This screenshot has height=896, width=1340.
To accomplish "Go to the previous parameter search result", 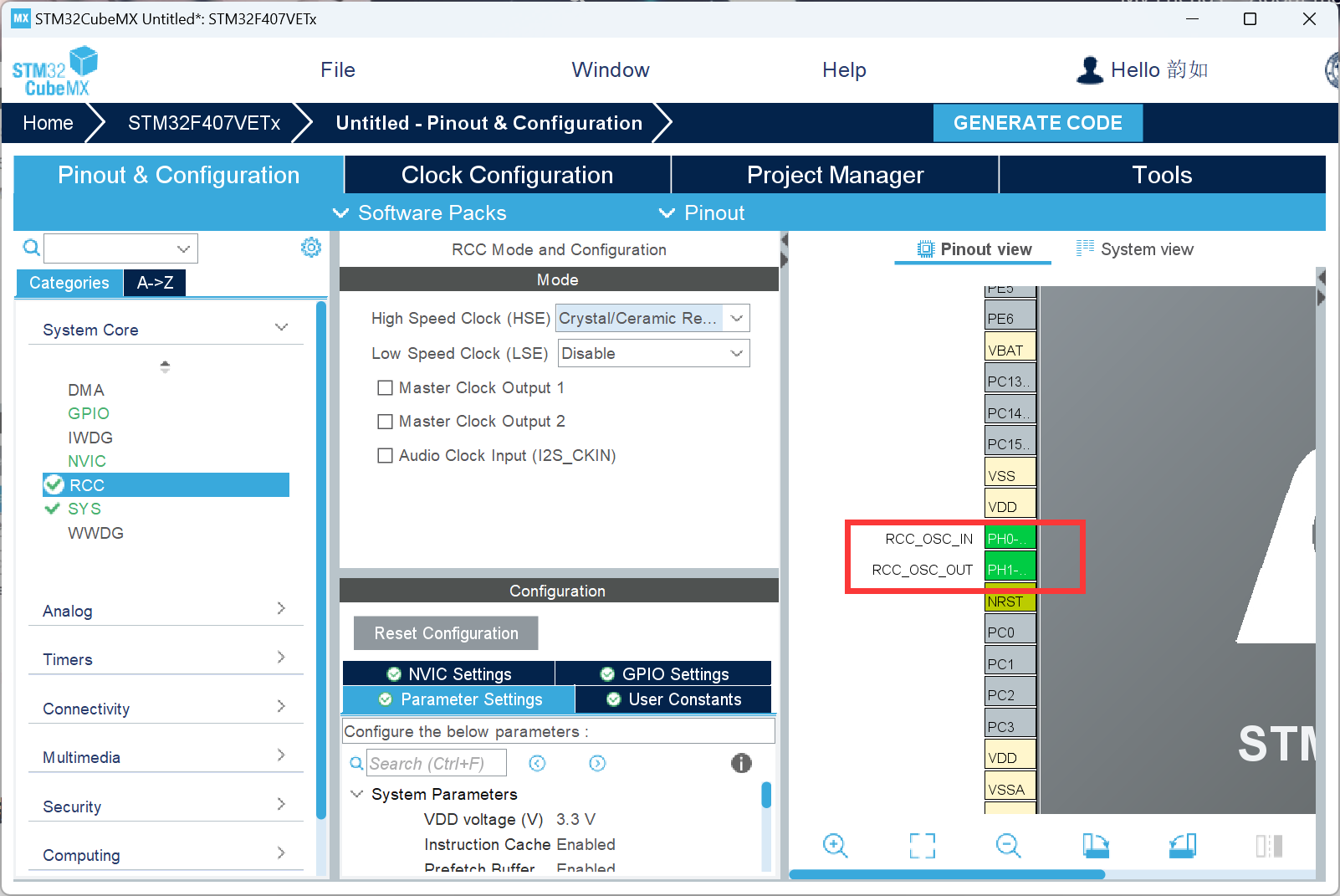I will 537,763.
